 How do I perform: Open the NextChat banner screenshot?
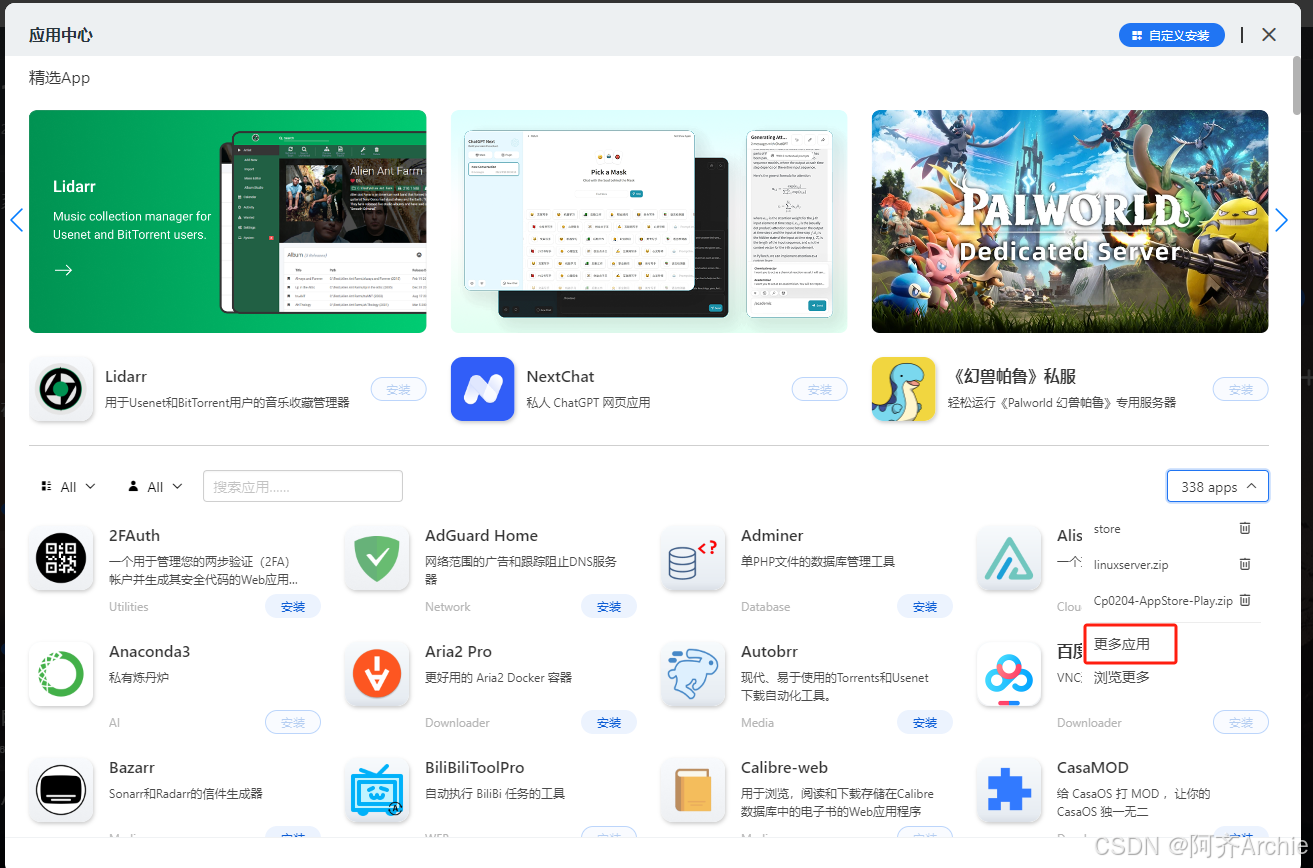[649, 221]
